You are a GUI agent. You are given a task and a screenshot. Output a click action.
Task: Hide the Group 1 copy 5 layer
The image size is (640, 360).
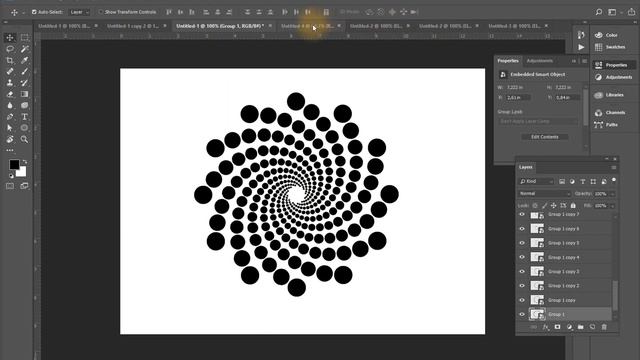[522, 243]
